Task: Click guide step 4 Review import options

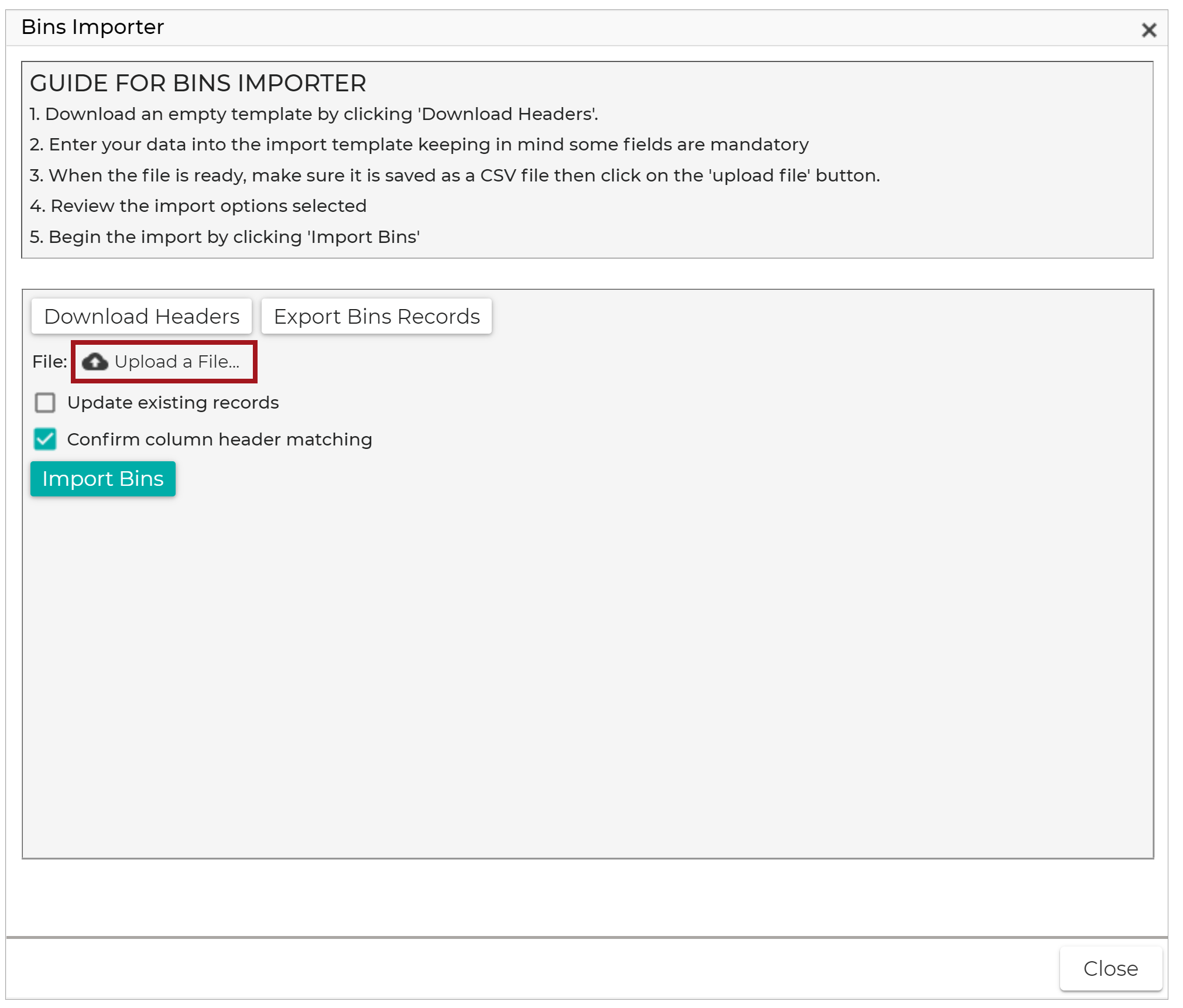Action: 198,206
